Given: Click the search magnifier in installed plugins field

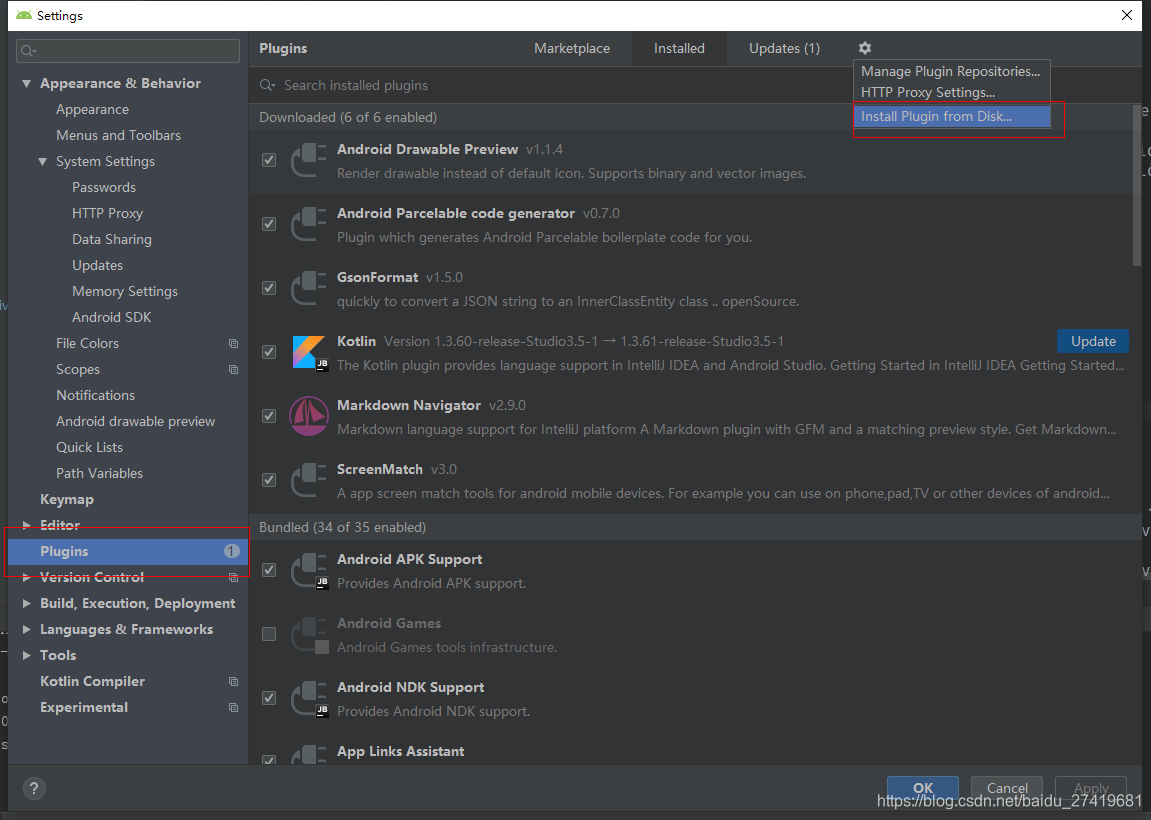Looking at the screenshot, I should coord(268,85).
